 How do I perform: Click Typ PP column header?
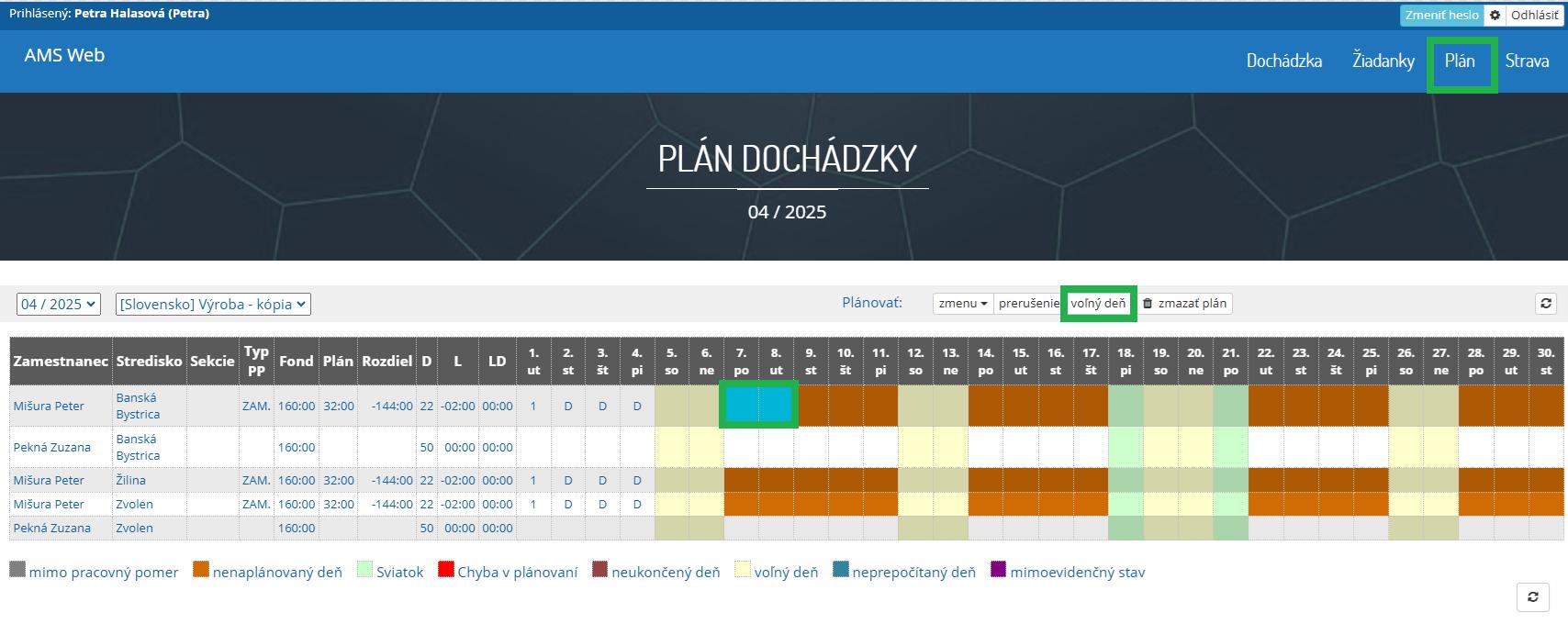click(256, 361)
